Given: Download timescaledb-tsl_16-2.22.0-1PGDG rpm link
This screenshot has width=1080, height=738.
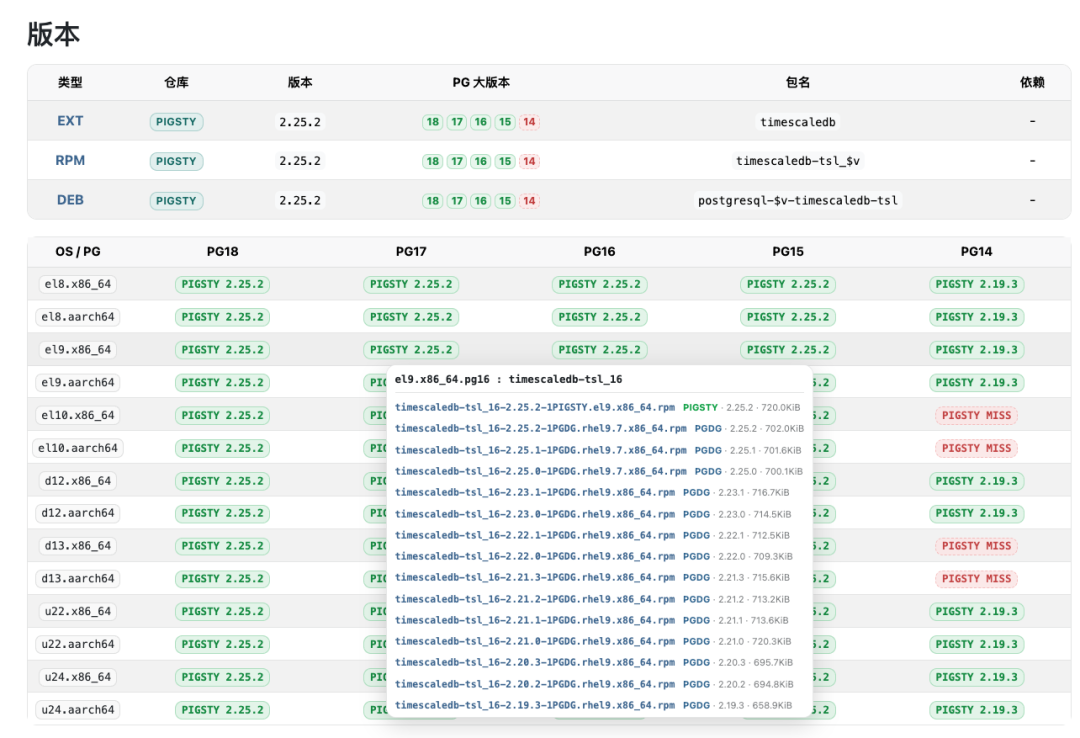Looking at the screenshot, I should tap(534, 556).
